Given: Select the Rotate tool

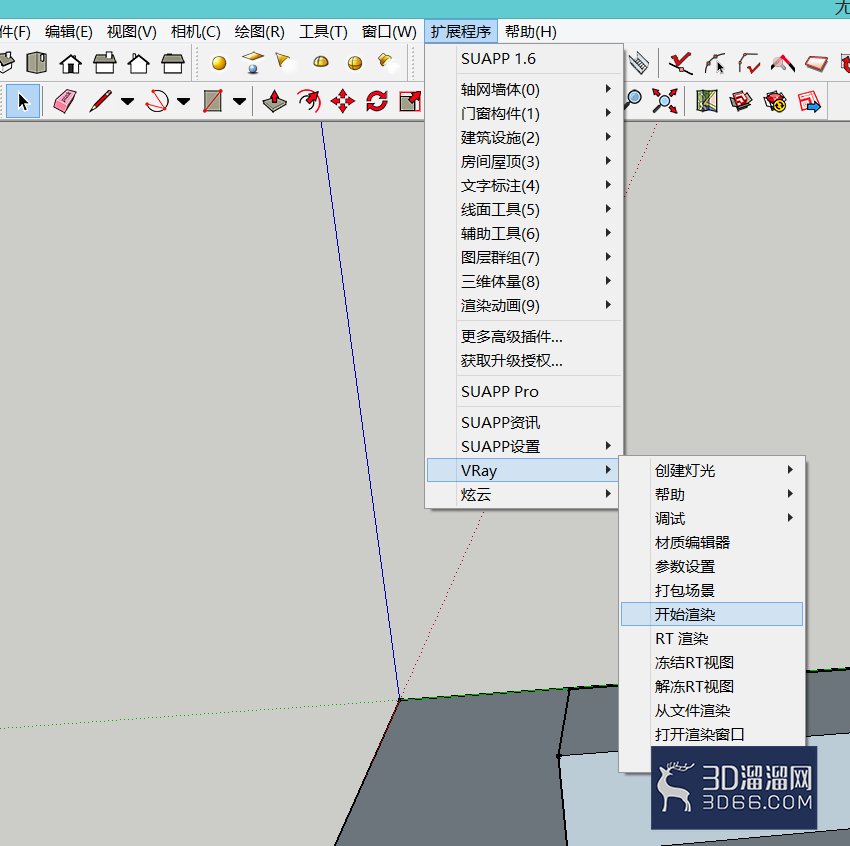Looking at the screenshot, I should coord(377,101).
